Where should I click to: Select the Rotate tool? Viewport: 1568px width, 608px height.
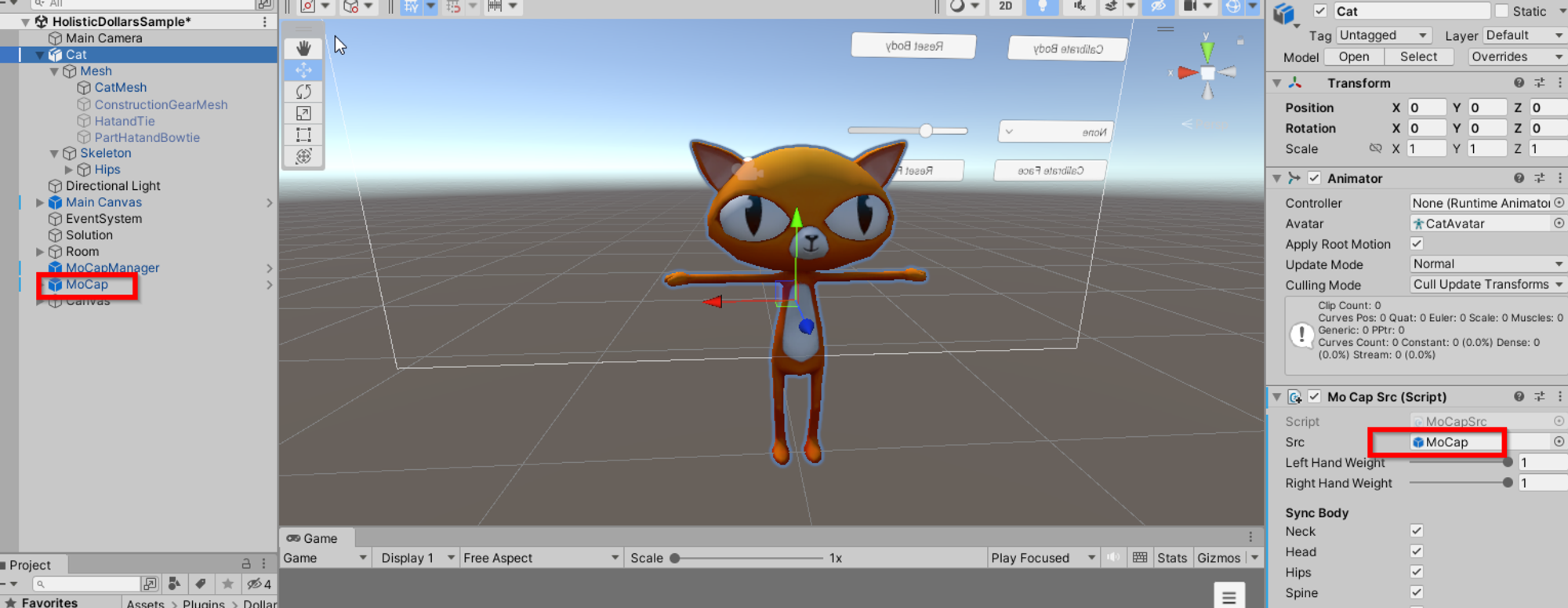(303, 92)
